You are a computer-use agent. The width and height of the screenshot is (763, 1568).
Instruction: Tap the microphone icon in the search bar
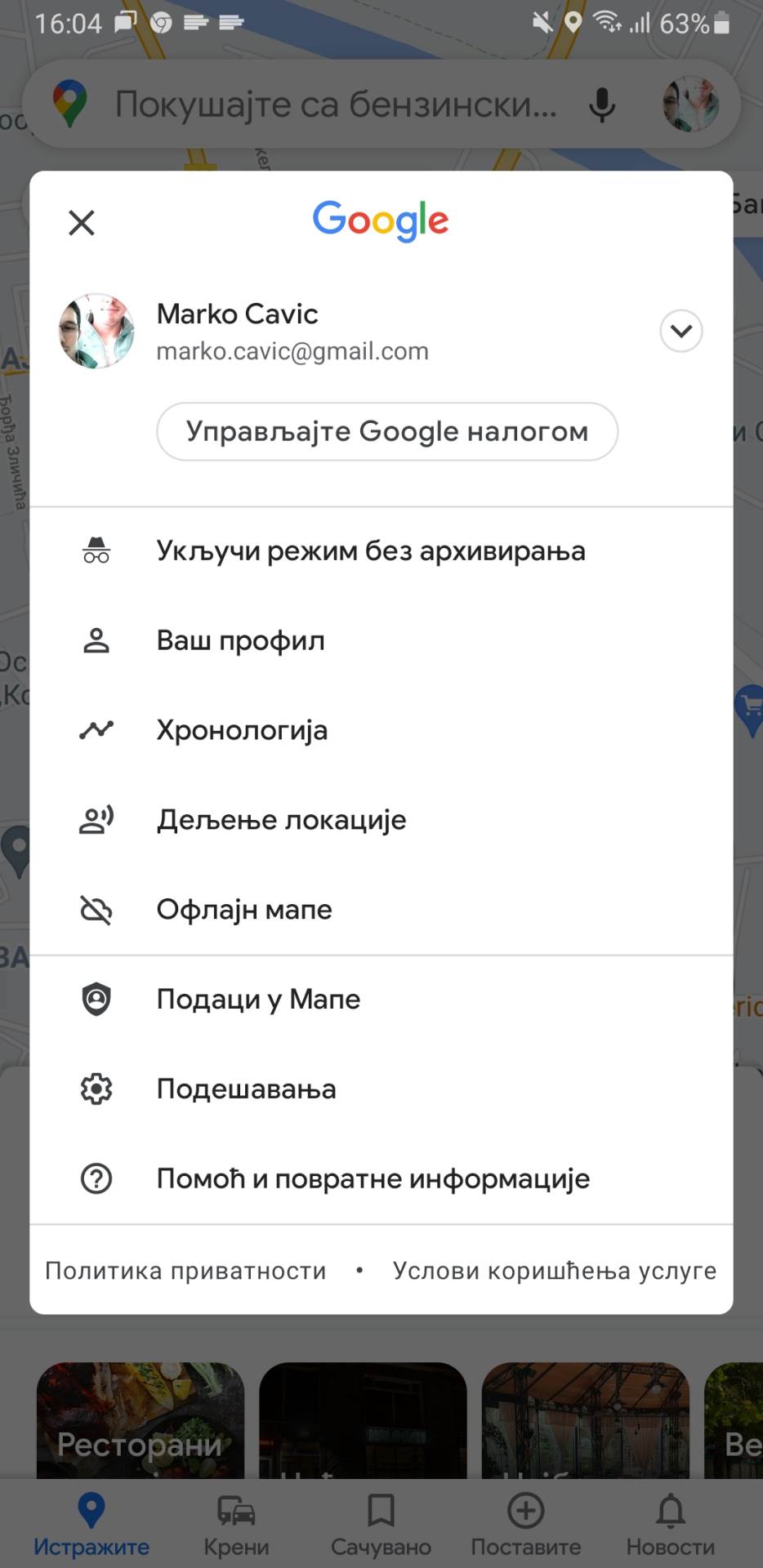602,104
